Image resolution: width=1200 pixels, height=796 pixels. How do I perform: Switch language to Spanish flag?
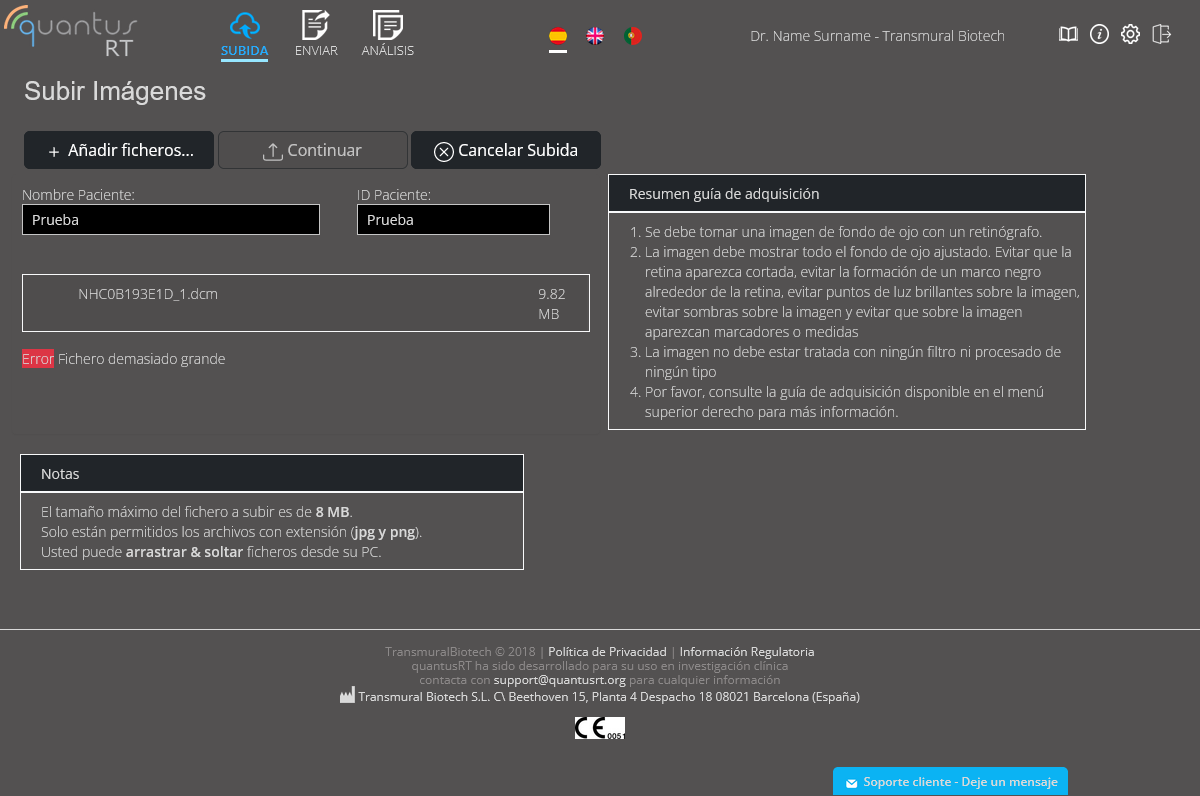click(558, 36)
